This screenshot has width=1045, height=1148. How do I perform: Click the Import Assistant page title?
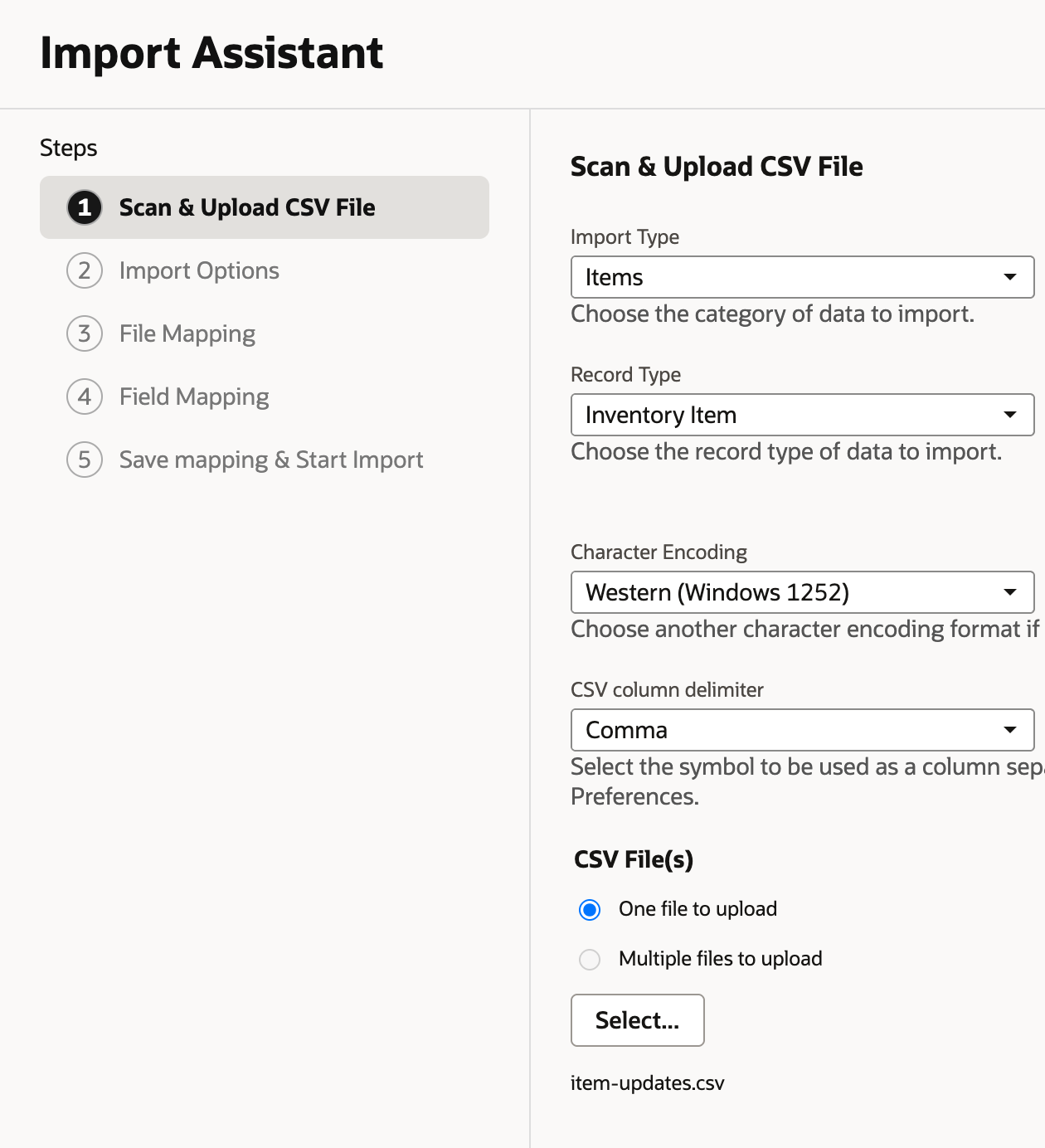click(x=211, y=53)
